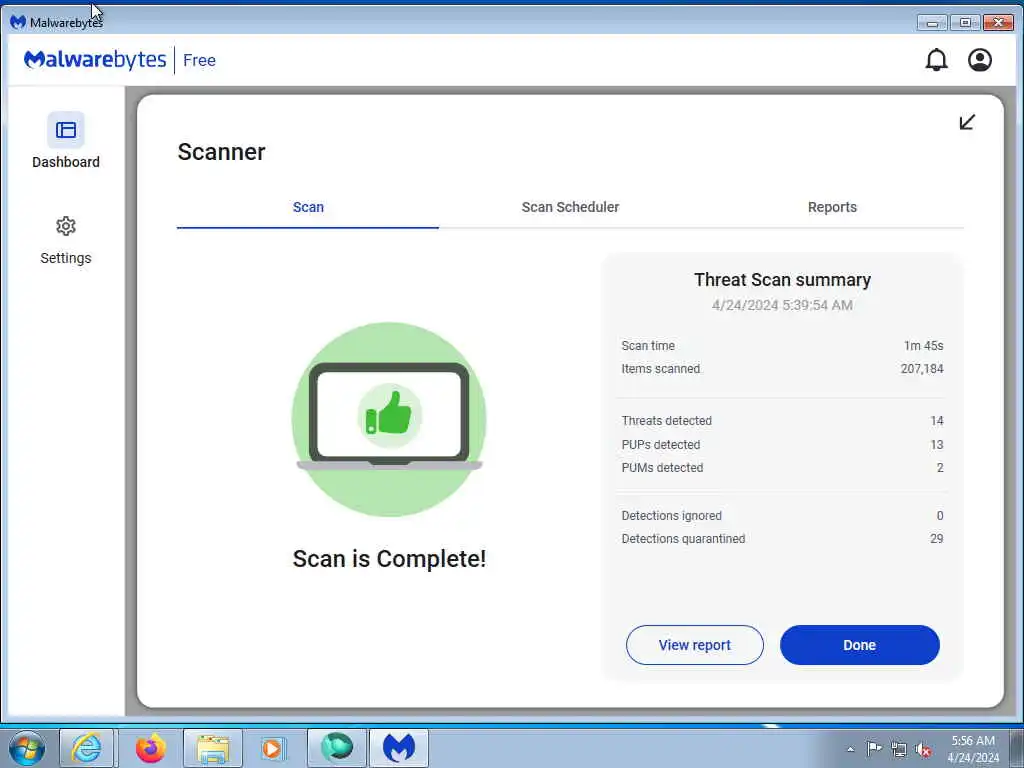Click the Done button
The width and height of the screenshot is (1024, 768).
click(x=859, y=645)
